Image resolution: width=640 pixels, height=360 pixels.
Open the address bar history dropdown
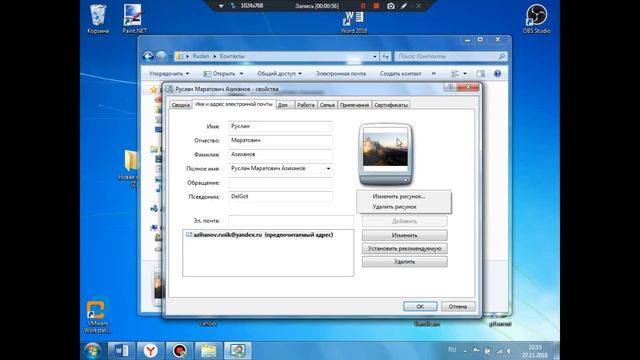(x=375, y=56)
